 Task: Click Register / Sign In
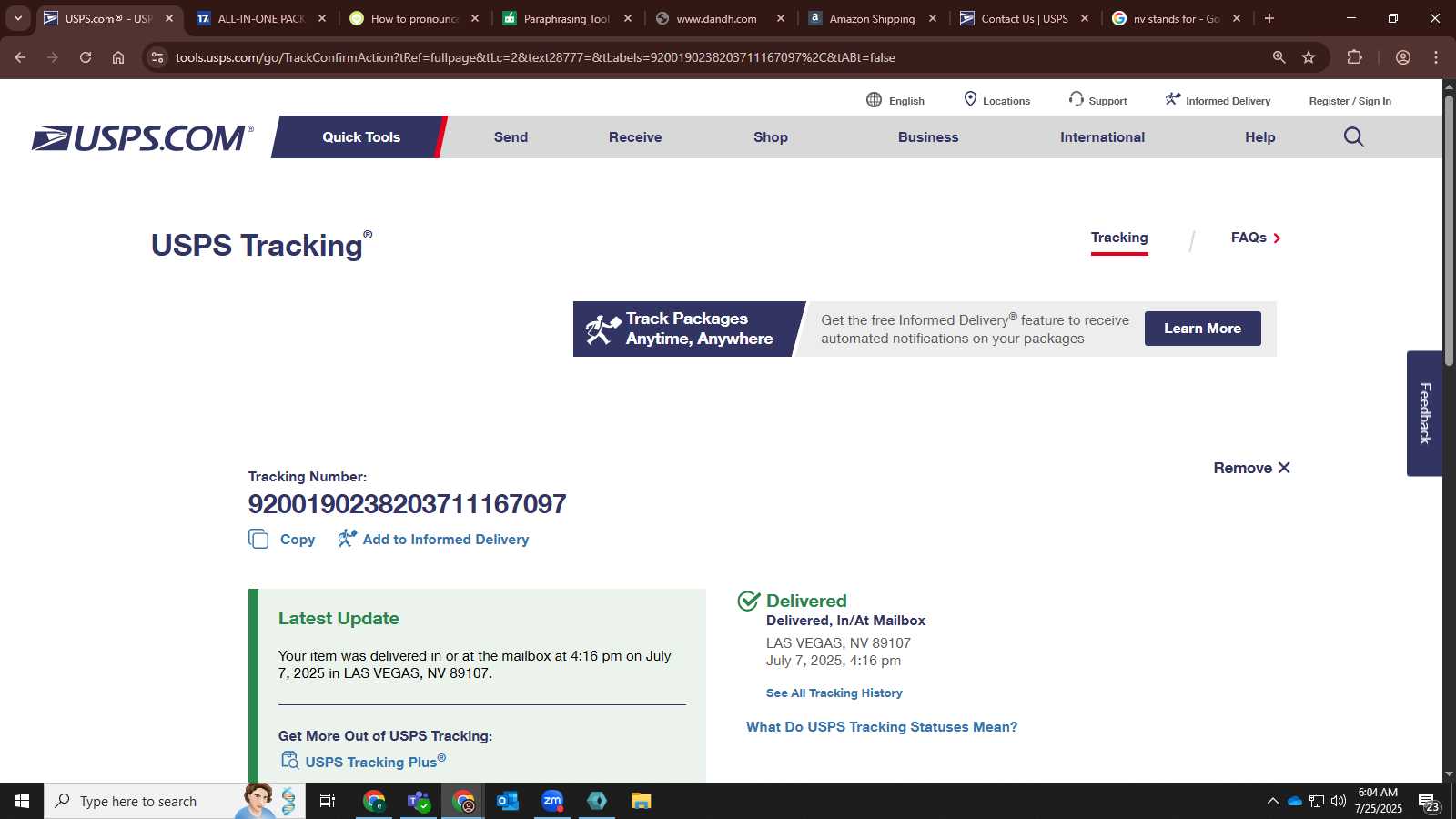click(1350, 101)
